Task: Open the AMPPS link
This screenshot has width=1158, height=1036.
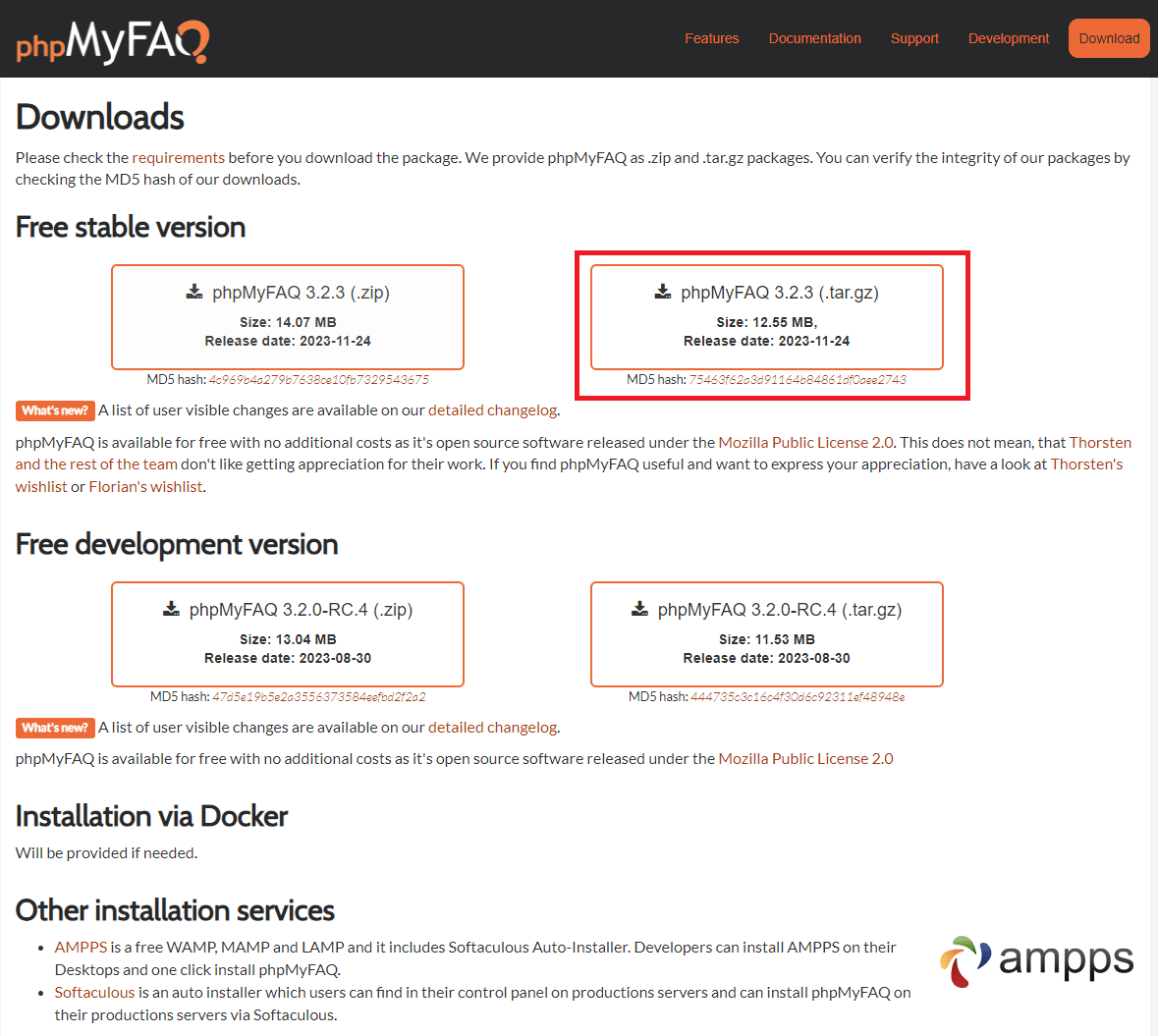Action: point(82,948)
